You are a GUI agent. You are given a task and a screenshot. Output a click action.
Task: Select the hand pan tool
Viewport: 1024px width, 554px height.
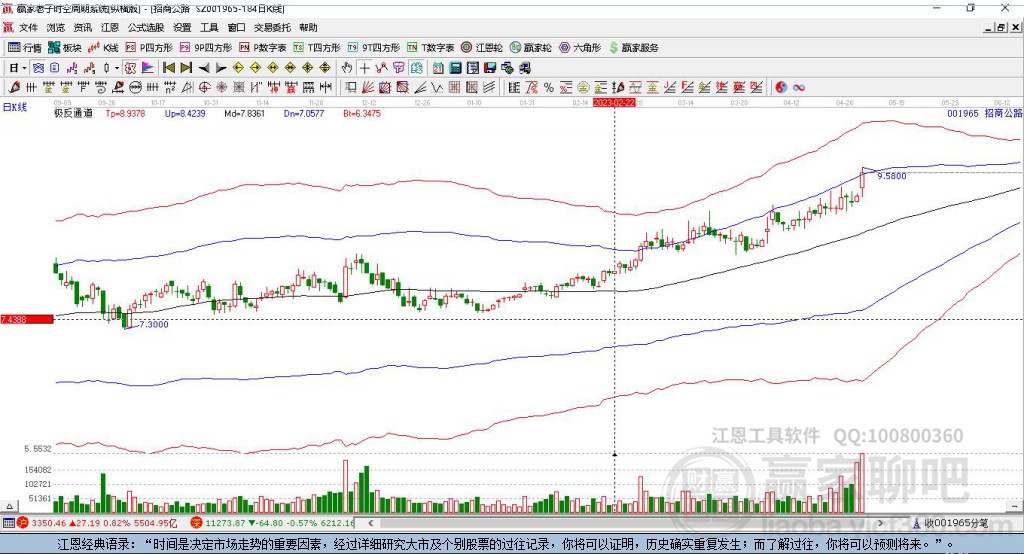[347, 68]
